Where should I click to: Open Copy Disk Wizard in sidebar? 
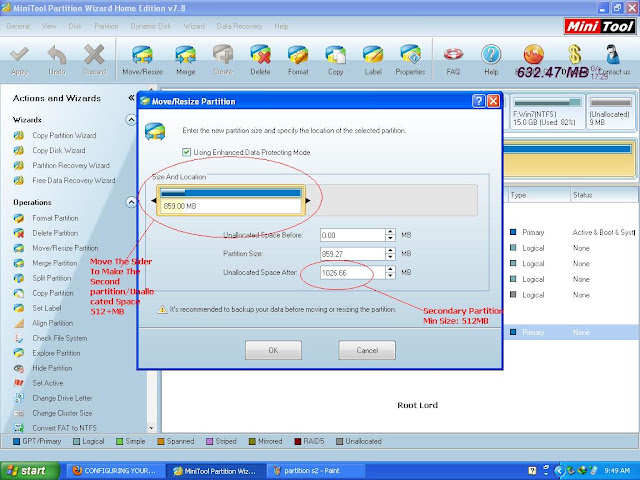coord(59,151)
